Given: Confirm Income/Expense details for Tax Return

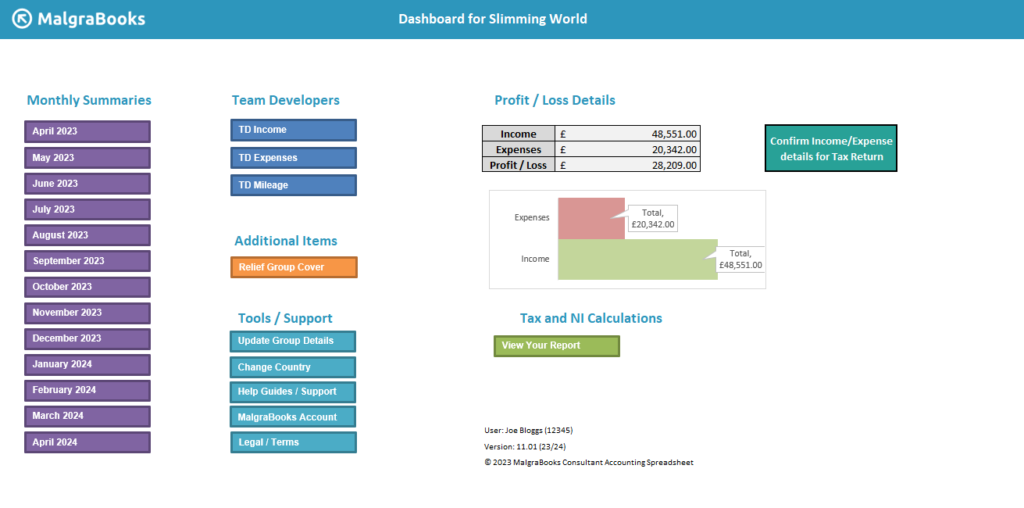Looking at the screenshot, I should 831,148.
